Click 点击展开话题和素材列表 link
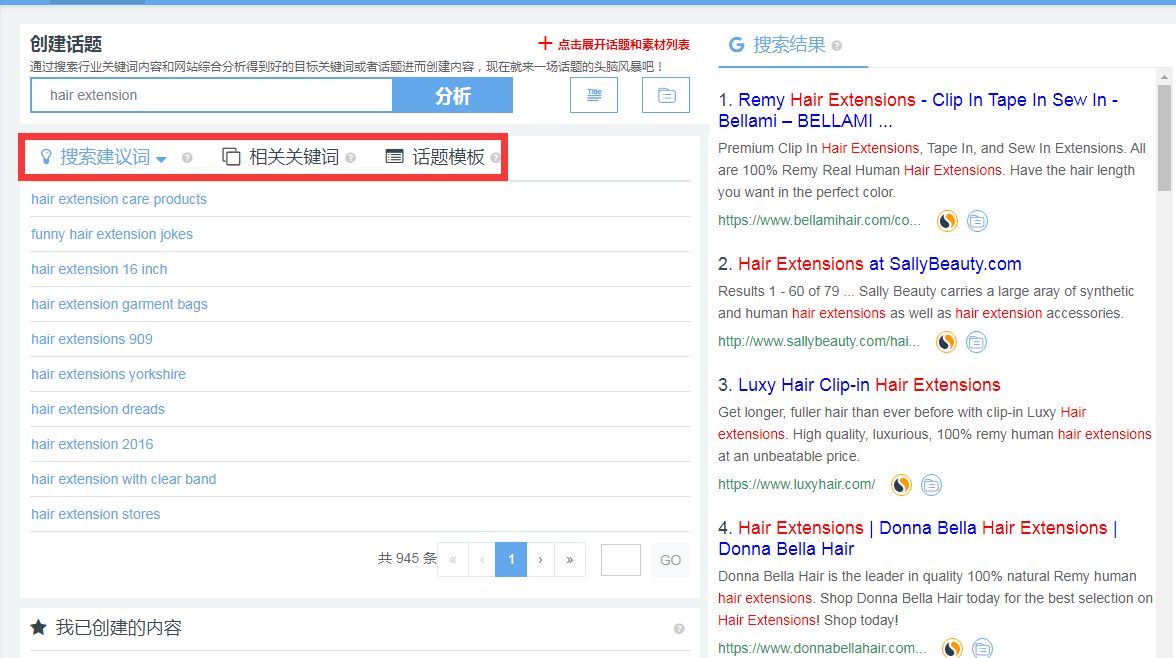 tap(623, 44)
